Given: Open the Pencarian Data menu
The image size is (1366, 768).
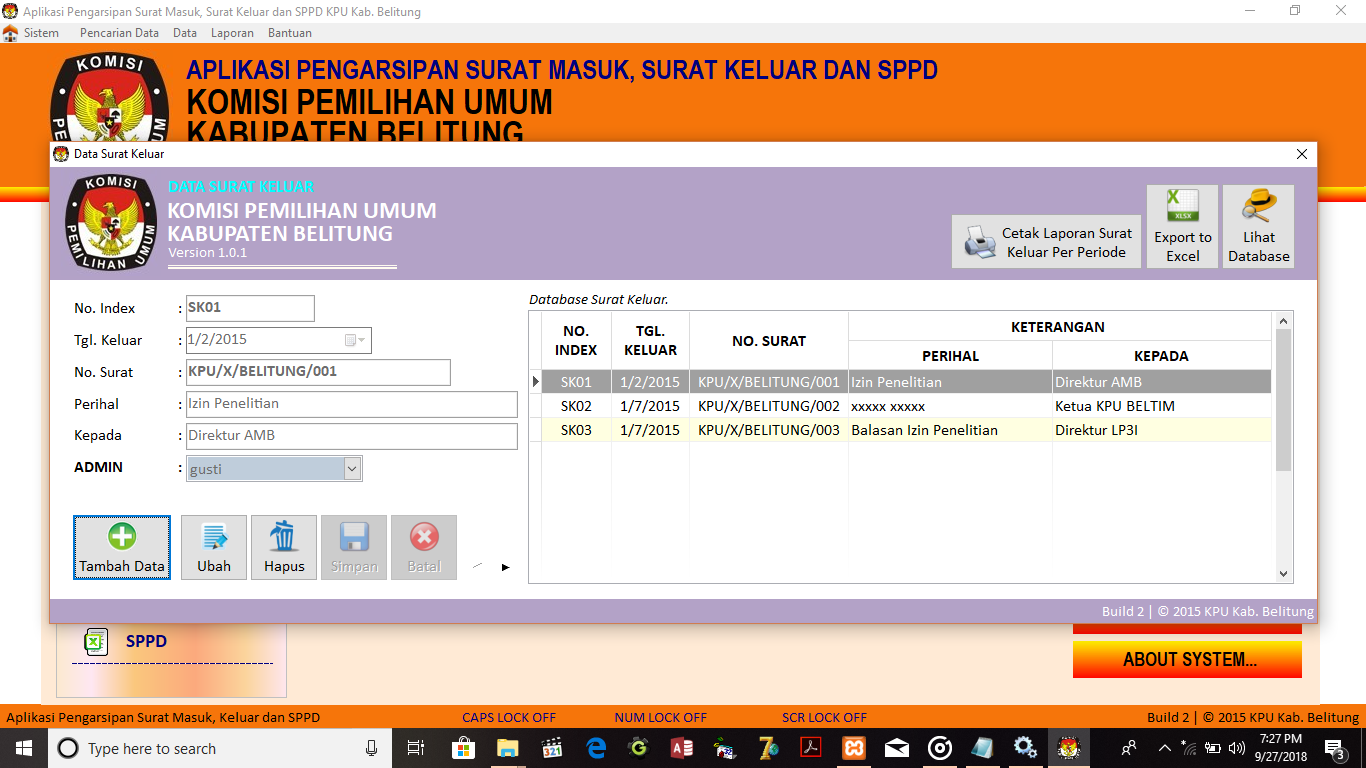Looking at the screenshot, I should point(119,32).
